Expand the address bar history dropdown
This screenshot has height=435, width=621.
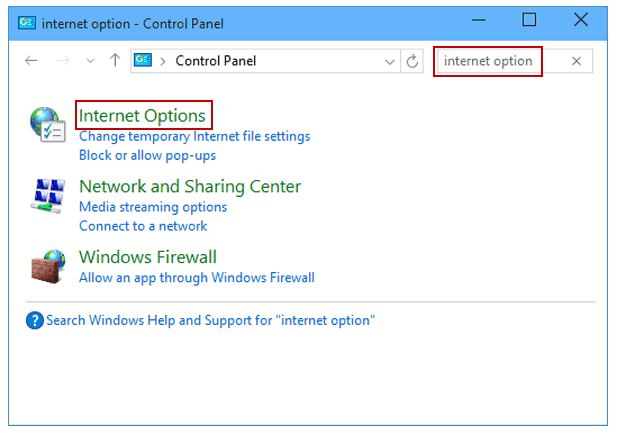390,62
